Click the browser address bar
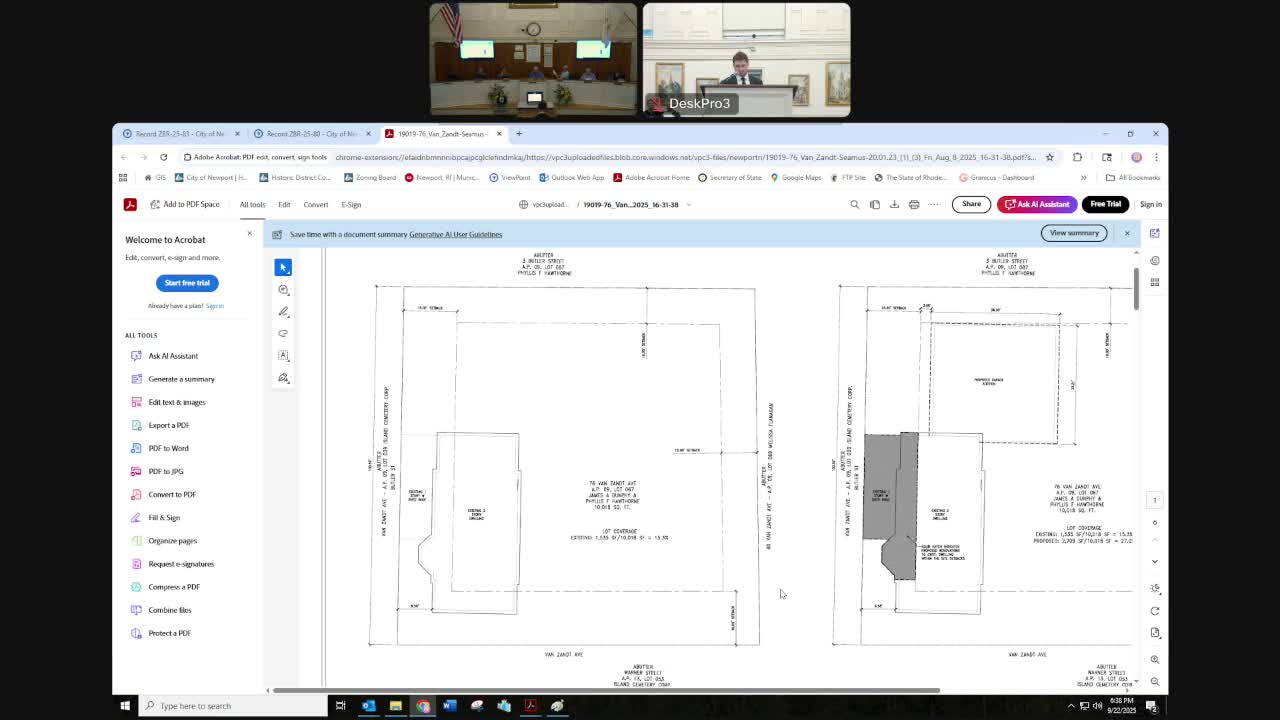This screenshot has height=720, width=1280. (x=685, y=157)
